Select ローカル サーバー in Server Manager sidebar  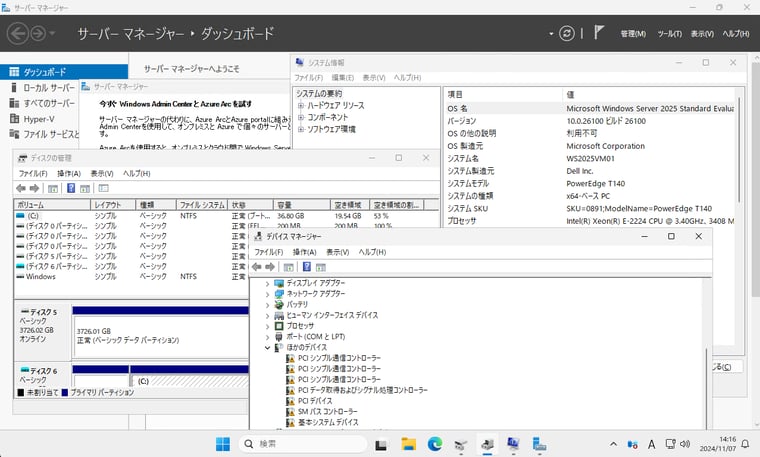coord(48,88)
